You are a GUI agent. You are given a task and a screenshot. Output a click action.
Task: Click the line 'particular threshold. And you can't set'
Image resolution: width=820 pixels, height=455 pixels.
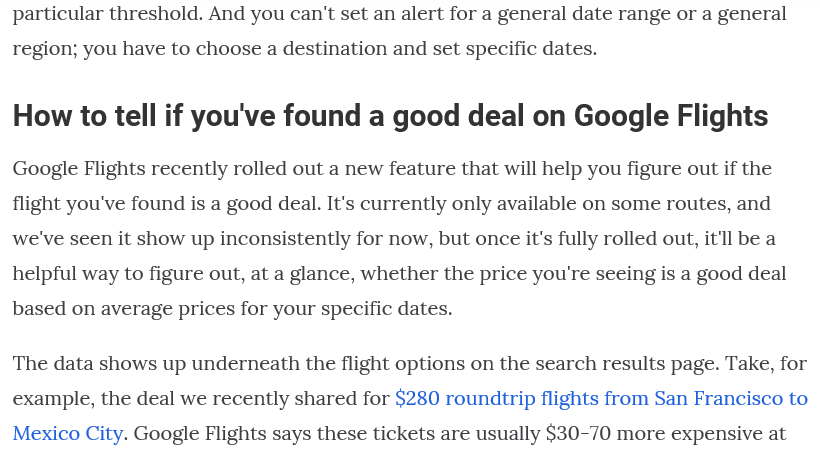tap(400, 14)
